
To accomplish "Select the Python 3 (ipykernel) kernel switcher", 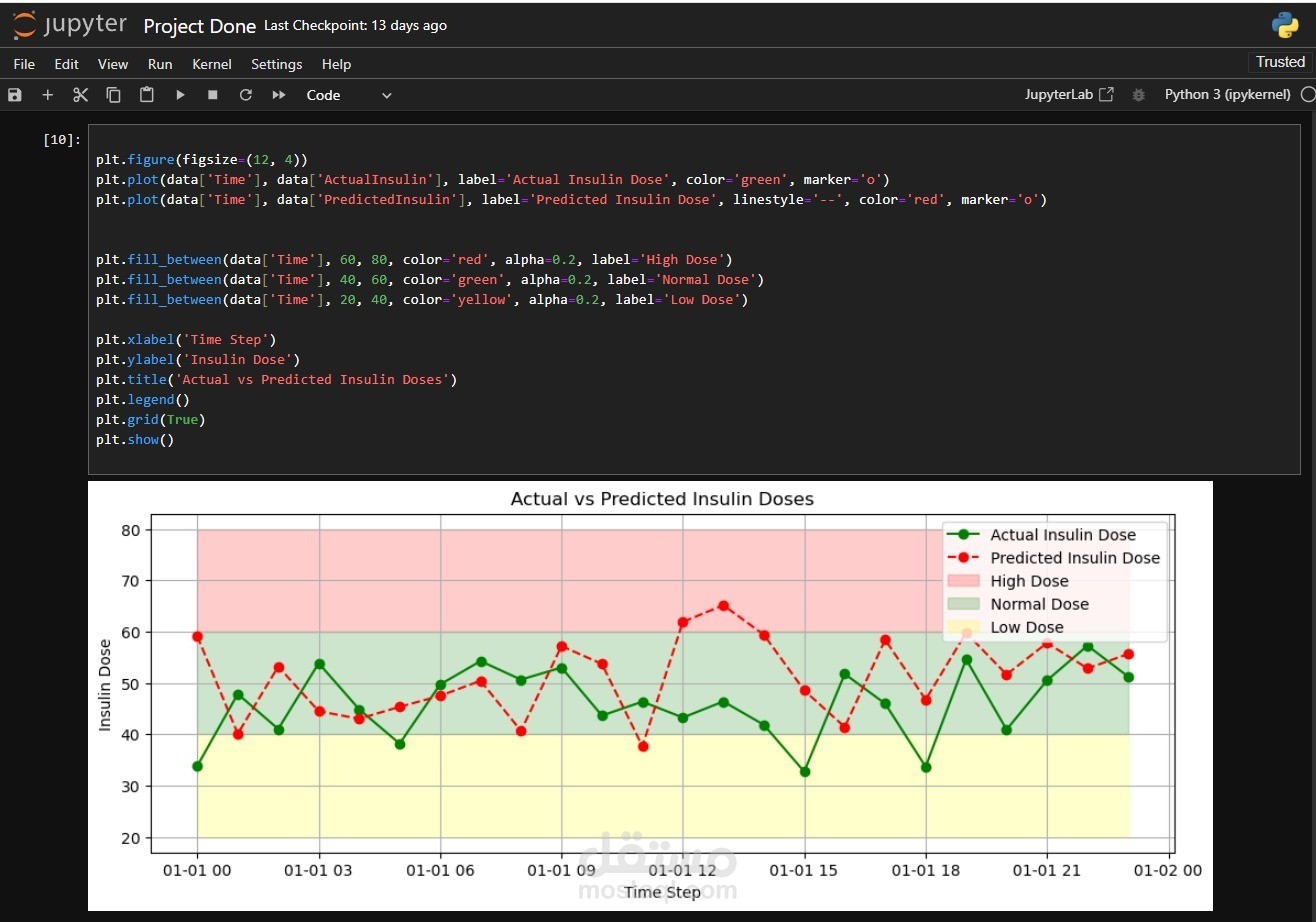I will [x=1226, y=94].
